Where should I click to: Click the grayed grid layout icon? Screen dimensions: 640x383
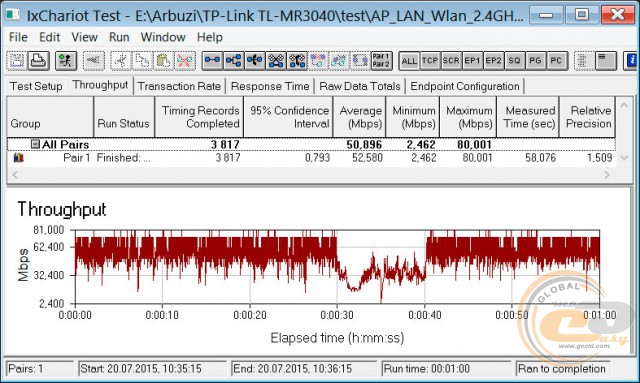click(584, 61)
